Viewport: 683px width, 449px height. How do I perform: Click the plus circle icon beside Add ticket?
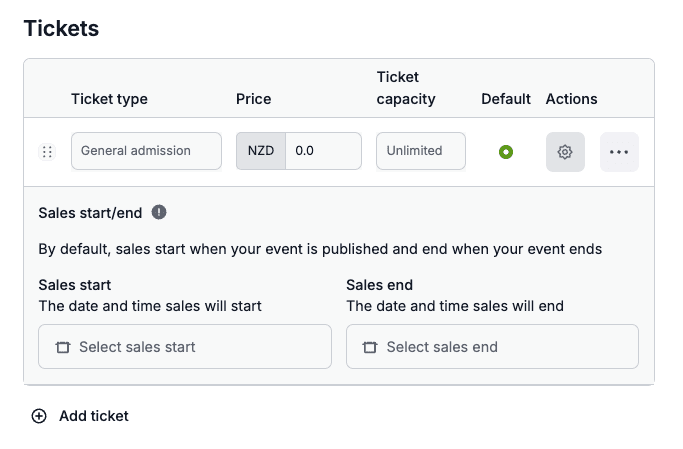click(x=39, y=416)
